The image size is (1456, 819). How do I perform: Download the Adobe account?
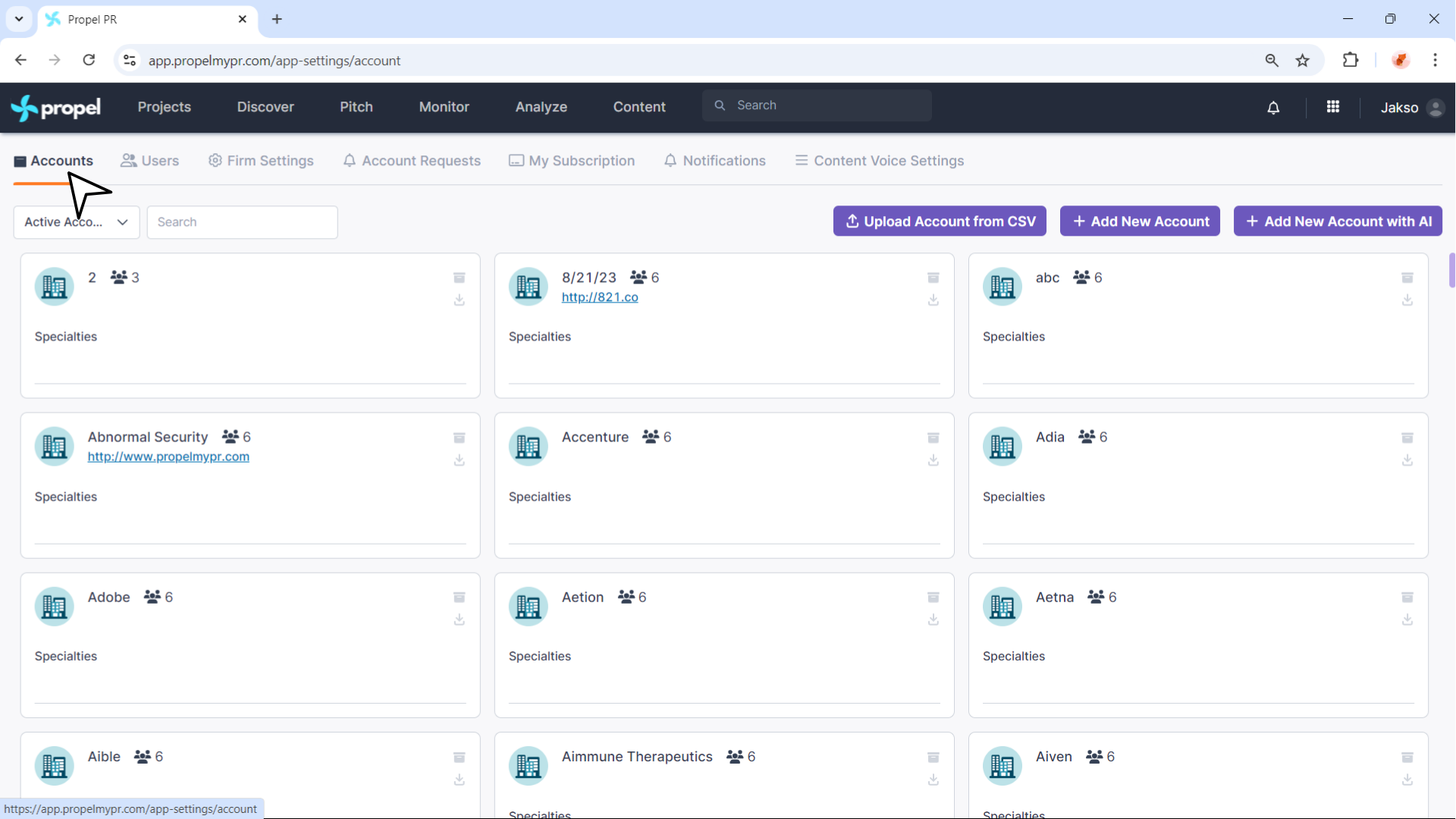click(460, 620)
